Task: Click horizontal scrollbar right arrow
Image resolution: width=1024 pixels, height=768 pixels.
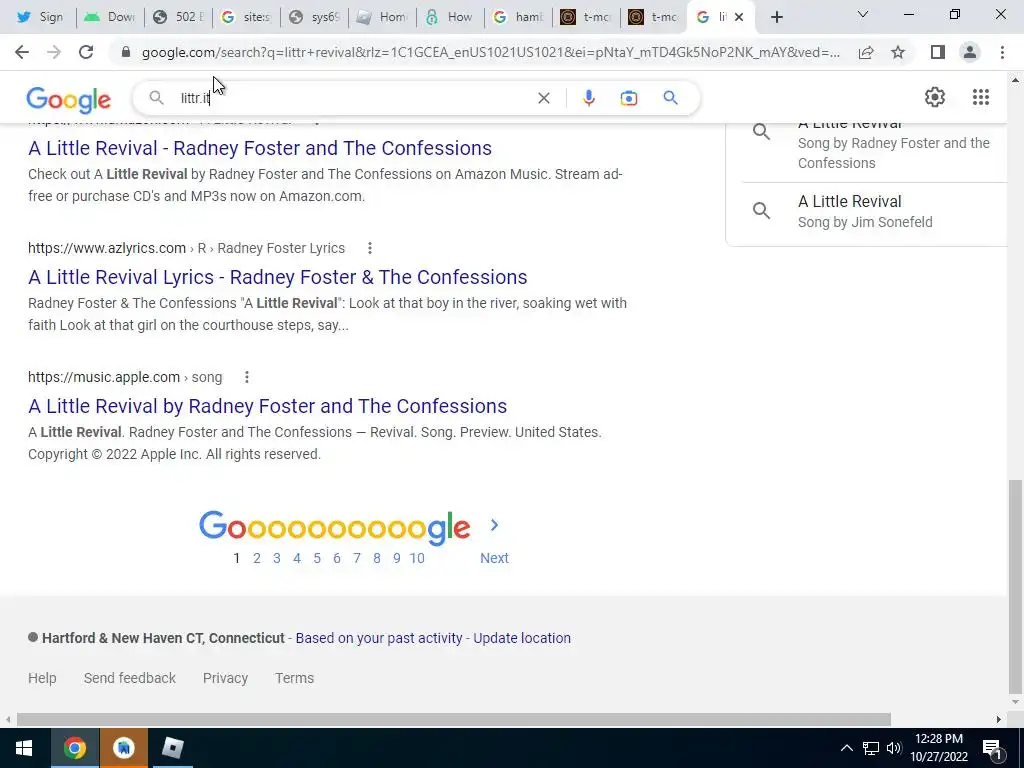Action: pos(999,720)
